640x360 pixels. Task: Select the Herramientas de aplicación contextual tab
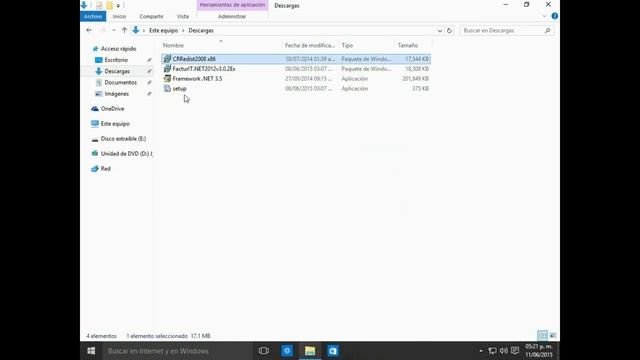[232, 5]
